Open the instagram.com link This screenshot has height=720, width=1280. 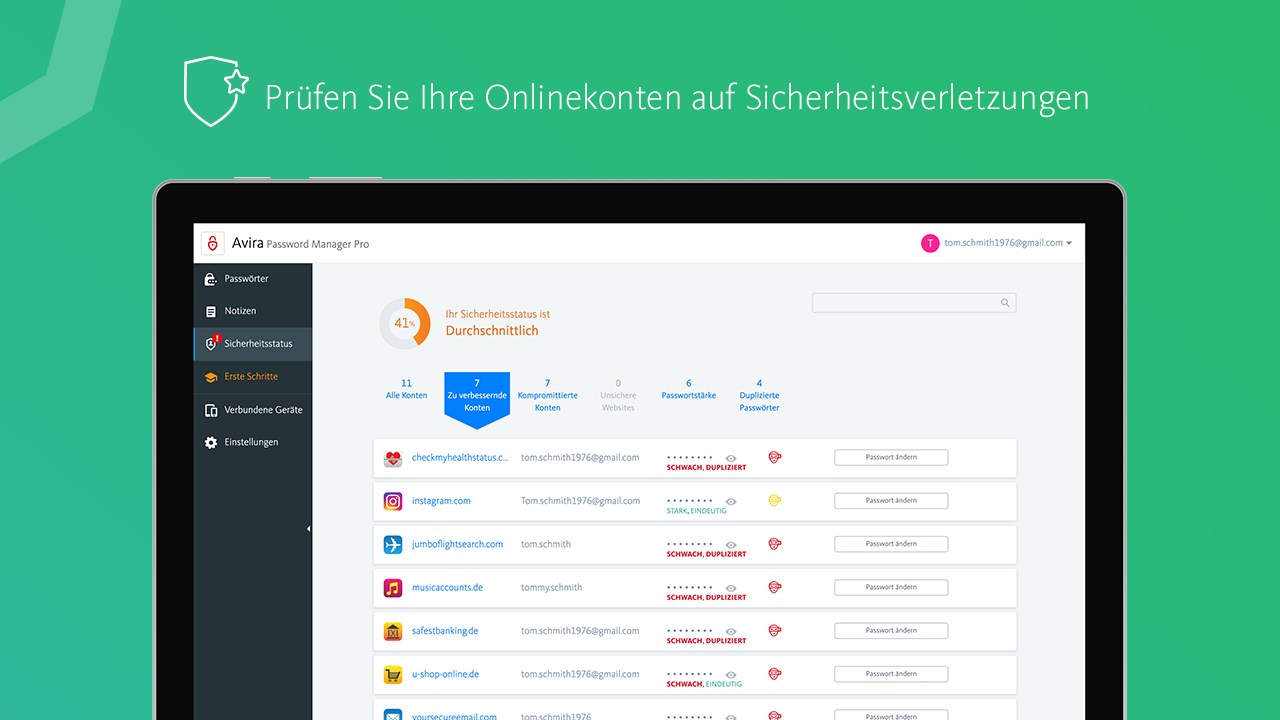[441, 501]
